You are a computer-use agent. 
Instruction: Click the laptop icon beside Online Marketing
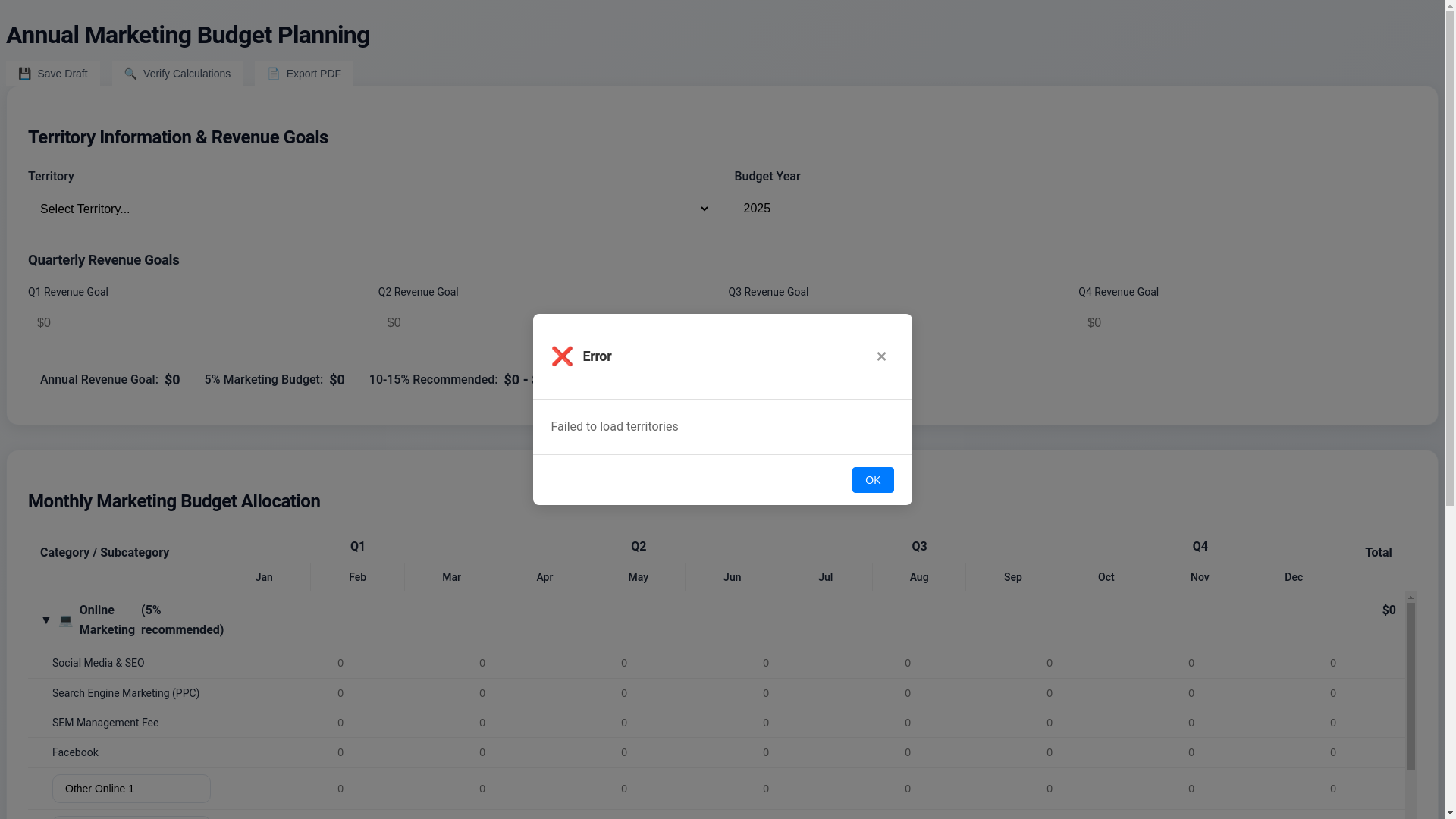(66, 620)
